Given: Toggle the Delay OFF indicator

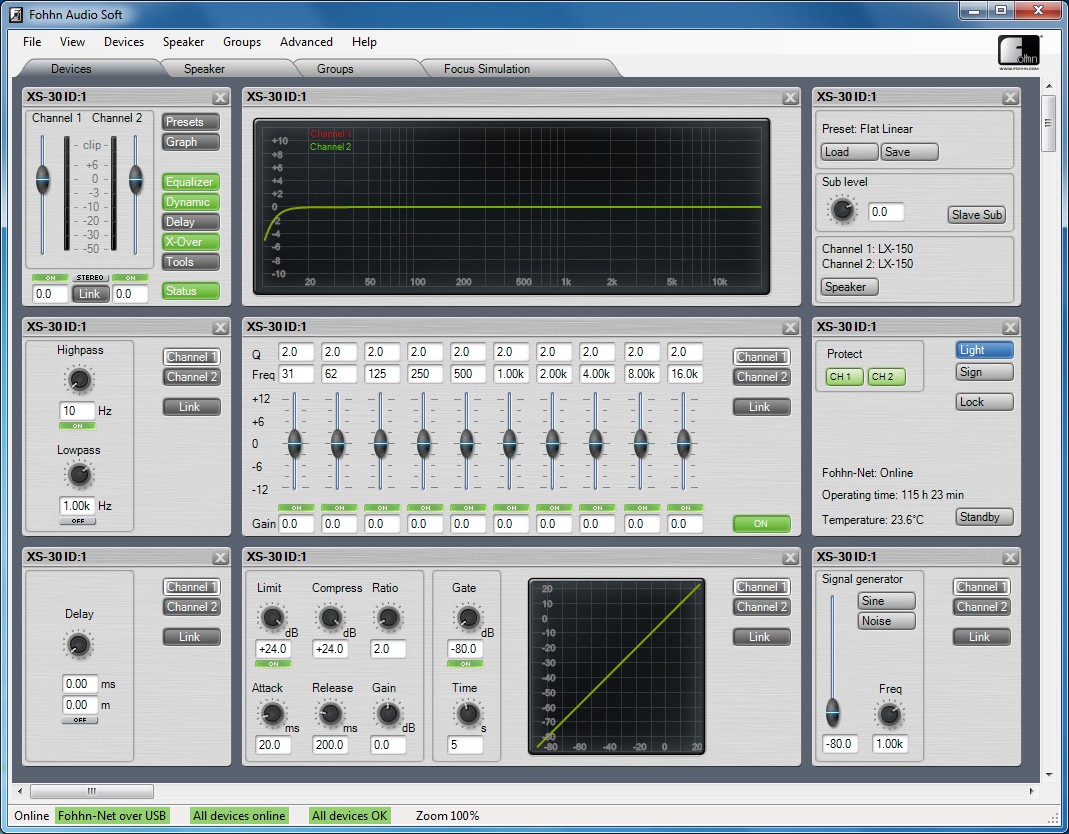Looking at the screenshot, I should (80, 720).
